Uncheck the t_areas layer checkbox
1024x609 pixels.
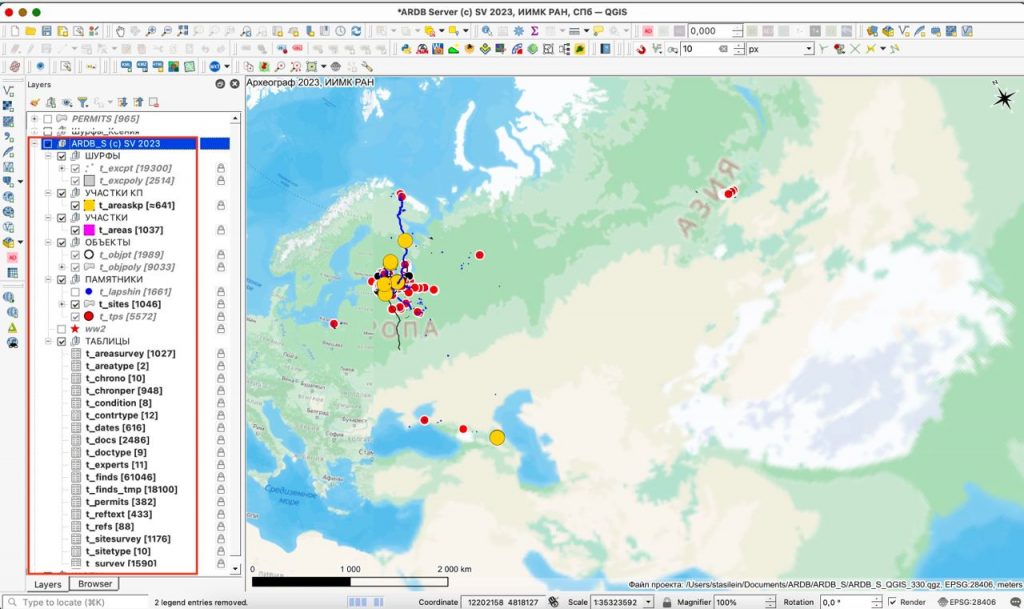click(x=75, y=229)
